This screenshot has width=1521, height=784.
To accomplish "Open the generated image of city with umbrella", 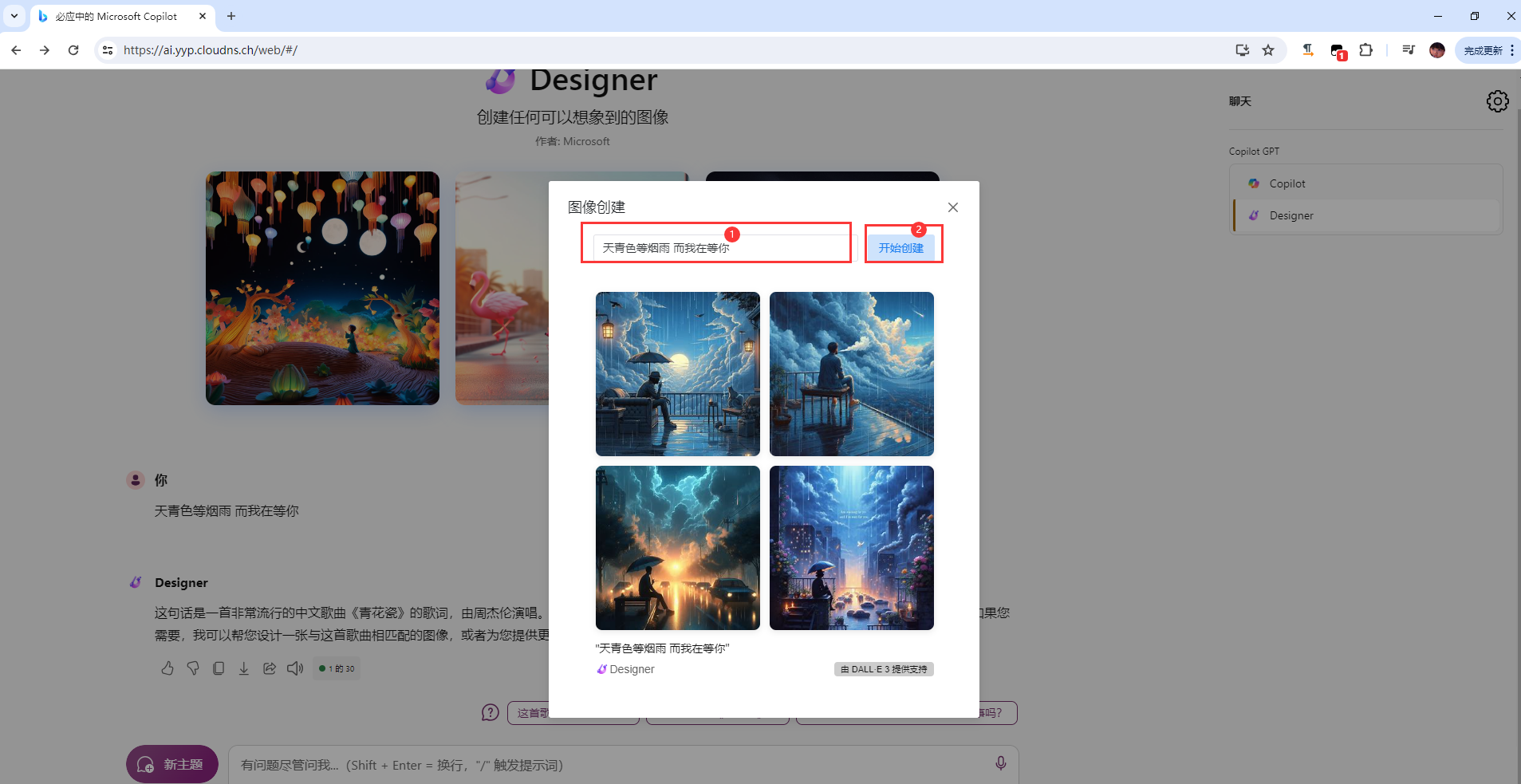I will [x=852, y=548].
